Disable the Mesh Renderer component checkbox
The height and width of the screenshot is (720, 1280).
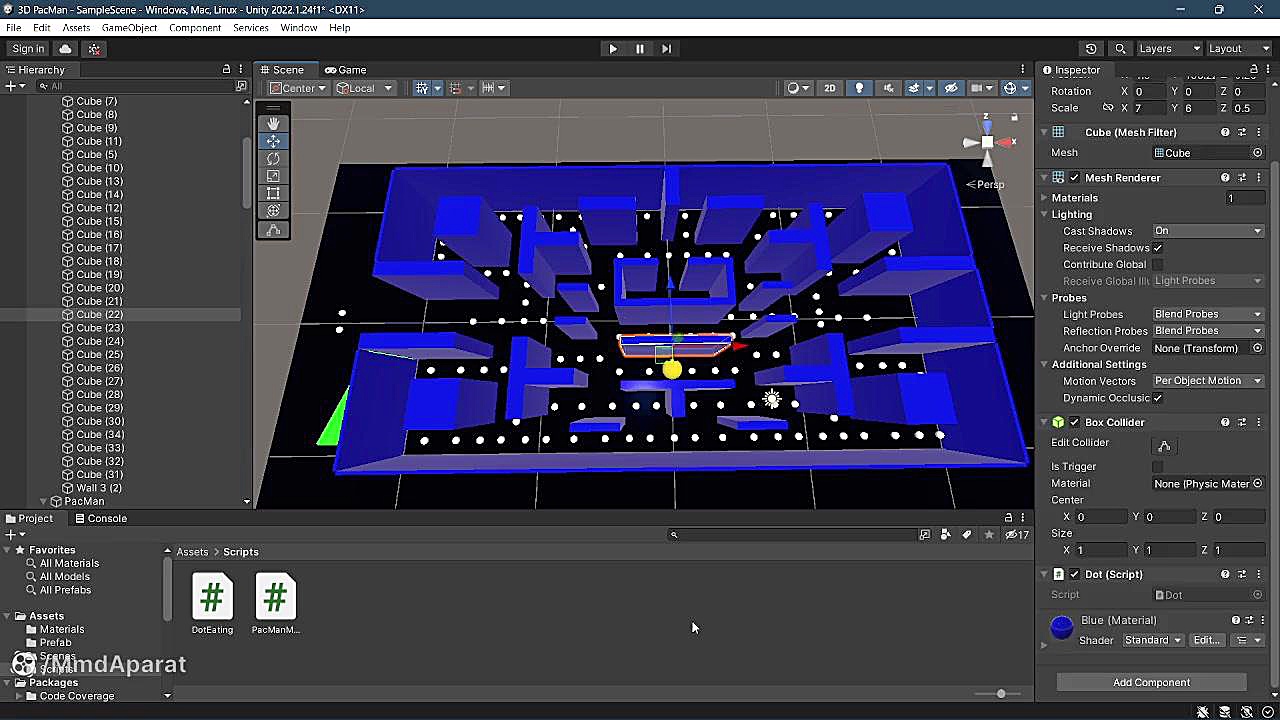pyautogui.click(x=1074, y=178)
